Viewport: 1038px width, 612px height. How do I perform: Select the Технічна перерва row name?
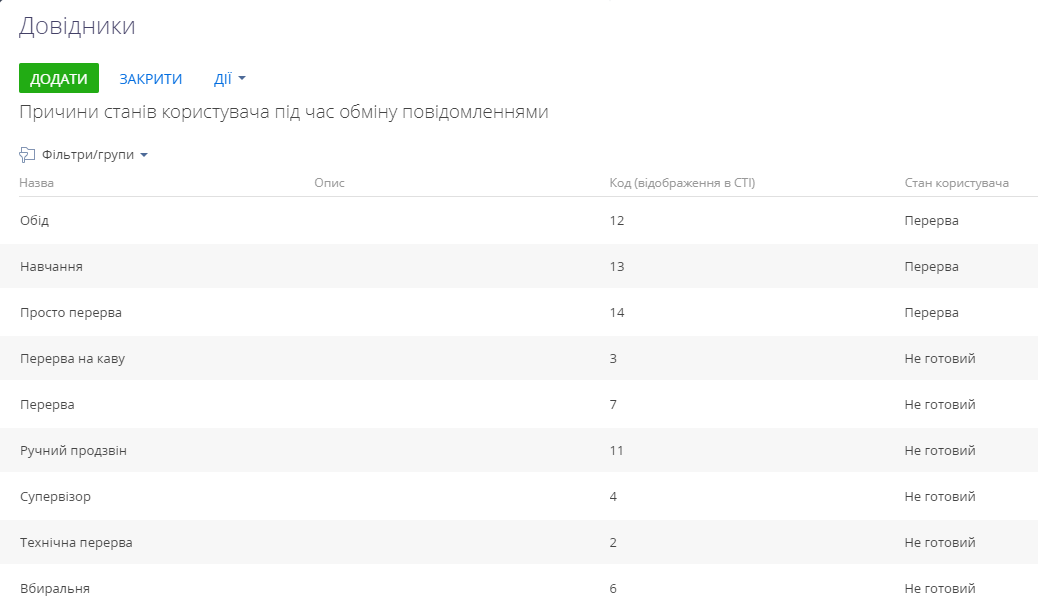(76, 542)
